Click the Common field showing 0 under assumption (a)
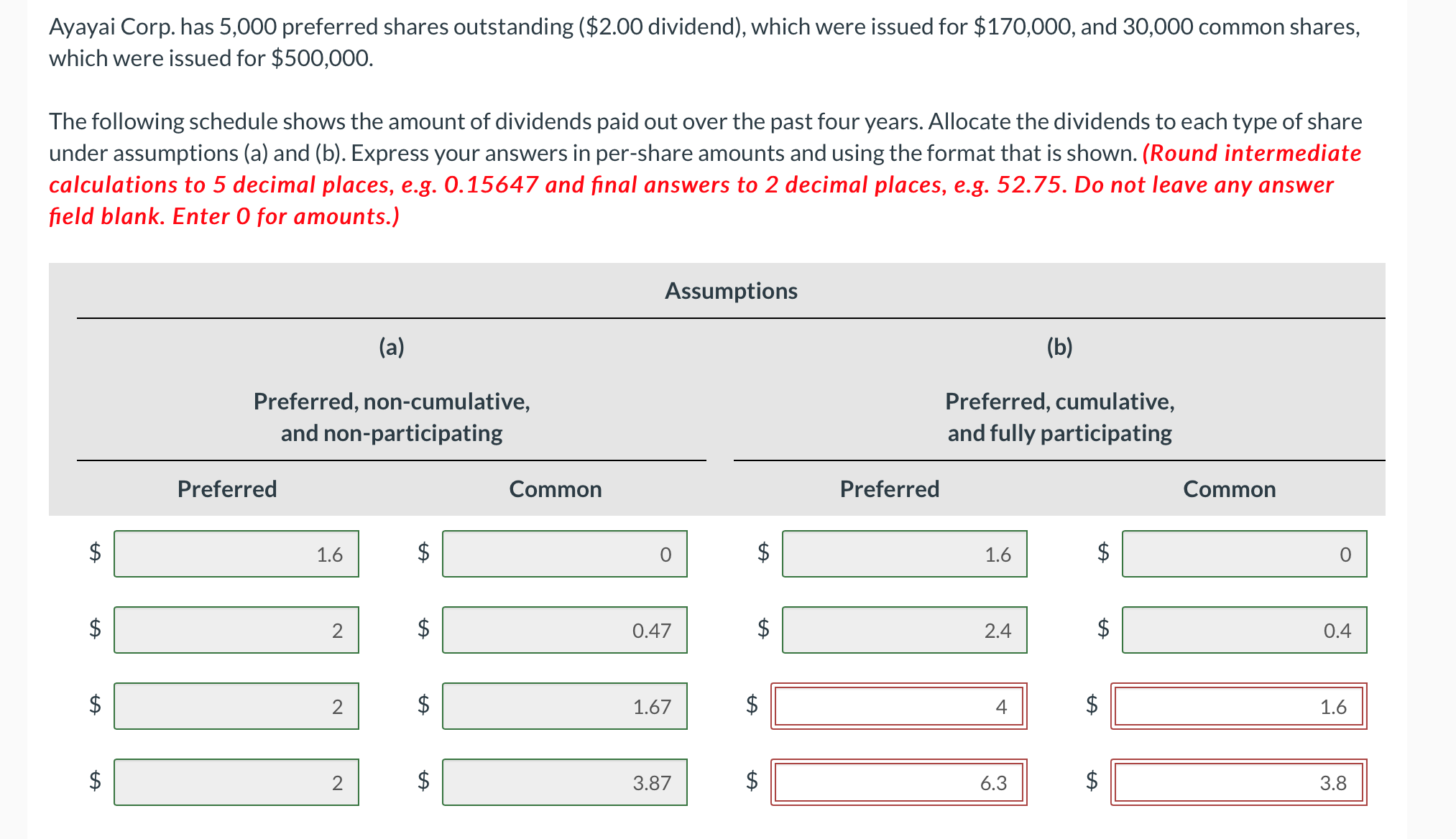Image resolution: width=1456 pixels, height=839 pixels. [565, 554]
